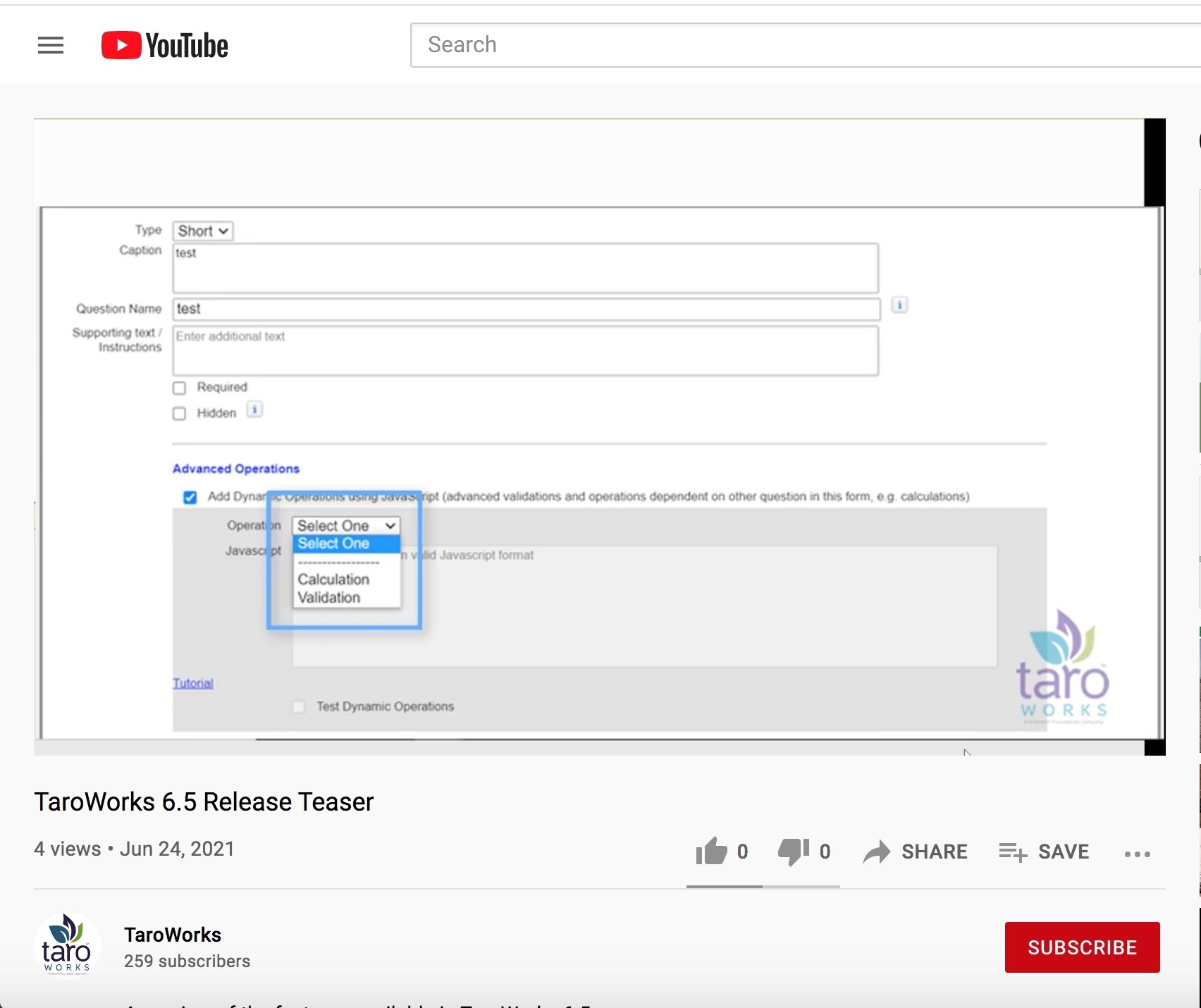
Task: Choose Validation from the Operation list
Action: [x=329, y=598]
